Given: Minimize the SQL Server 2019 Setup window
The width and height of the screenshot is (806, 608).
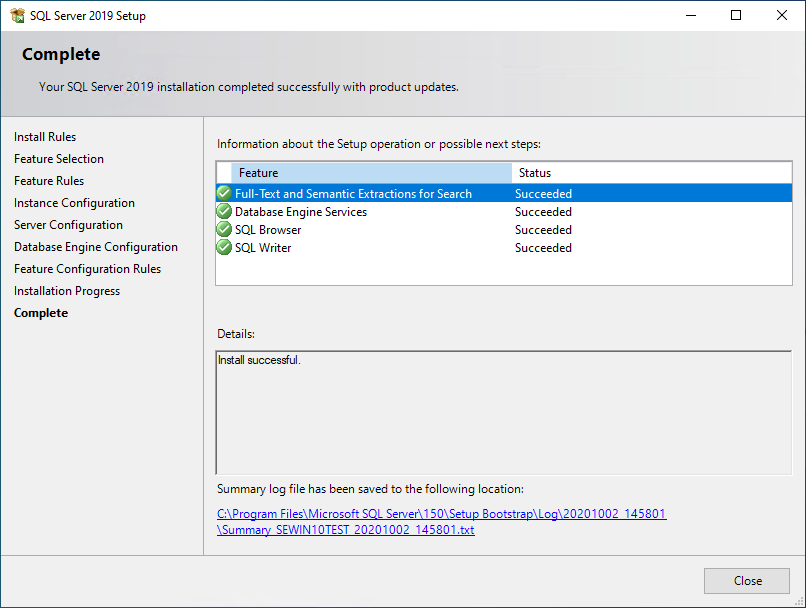Looking at the screenshot, I should pyautogui.click(x=690, y=15).
